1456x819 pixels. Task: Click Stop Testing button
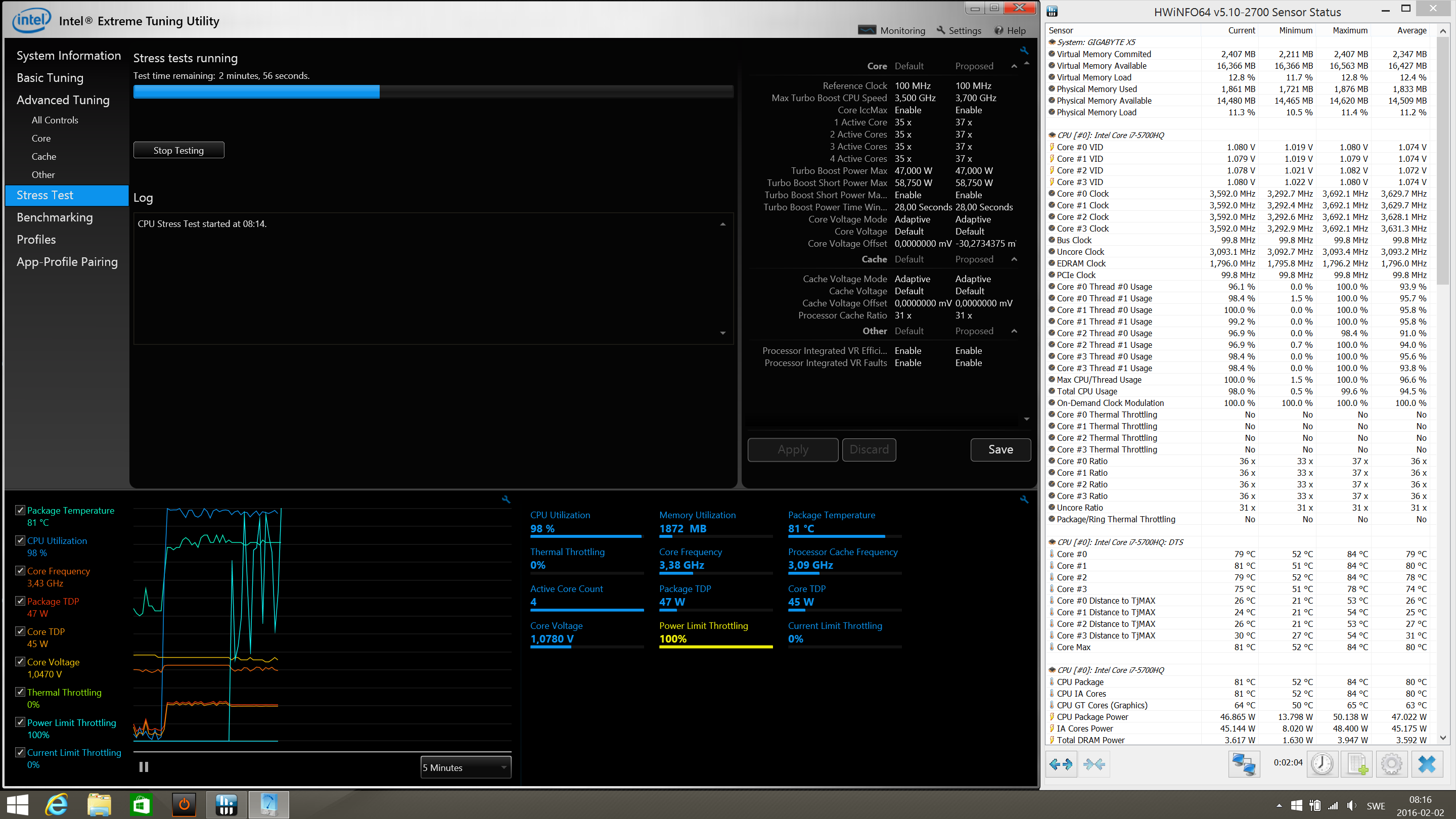click(178, 150)
